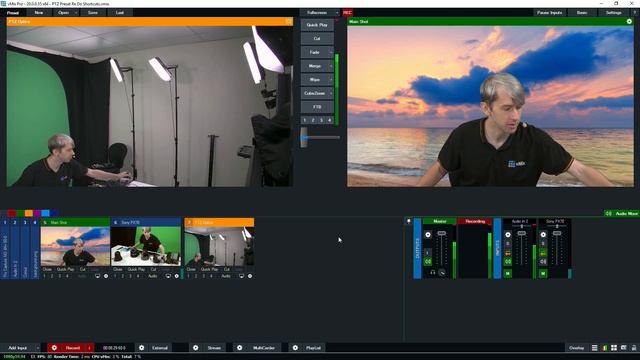Click Pause Inputs in the top bar
The width and height of the screenshot is (640, 360).
pos(549,13)
